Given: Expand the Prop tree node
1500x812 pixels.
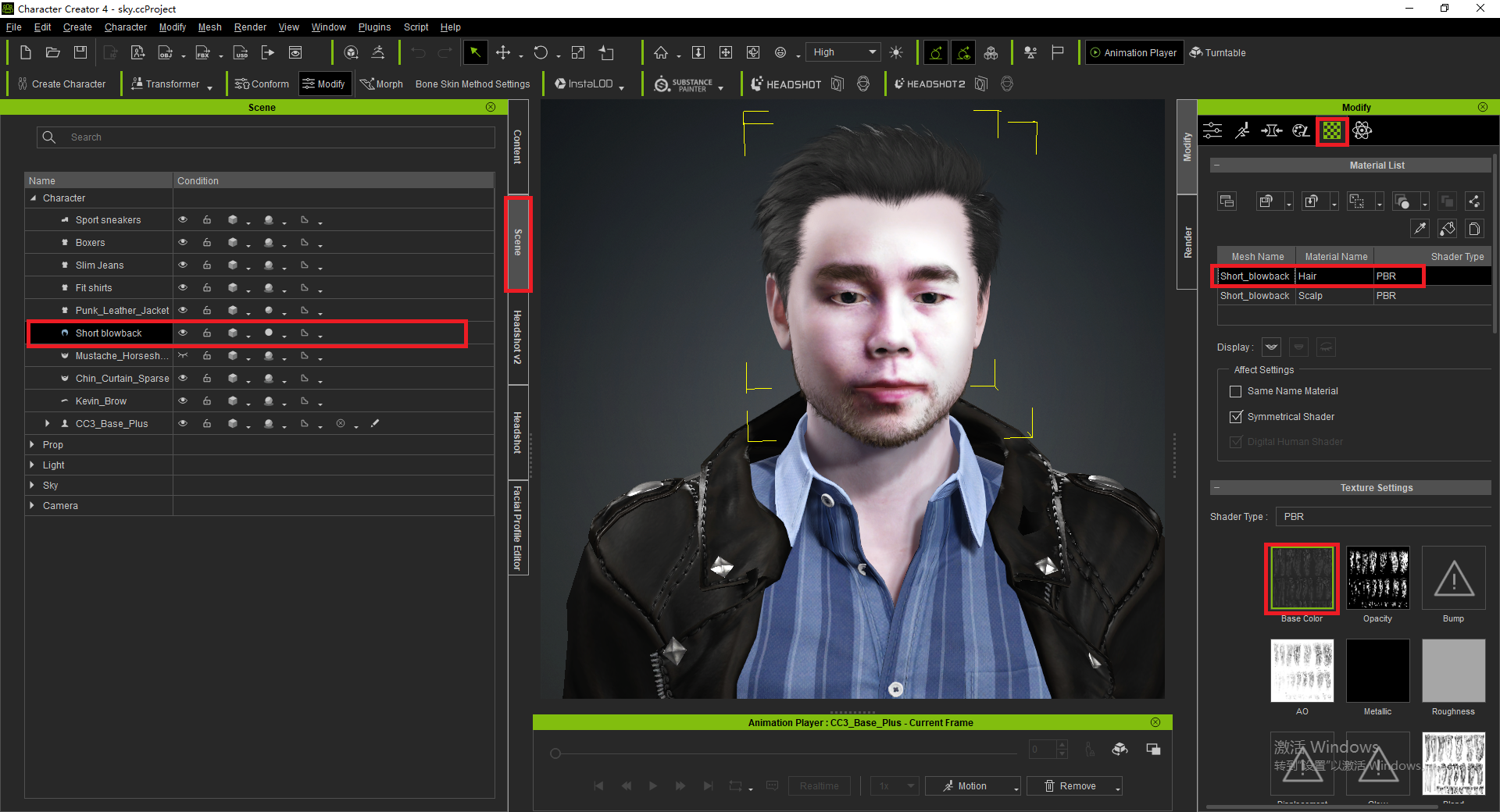Looking at the screenshot, I should coord(32,444).
